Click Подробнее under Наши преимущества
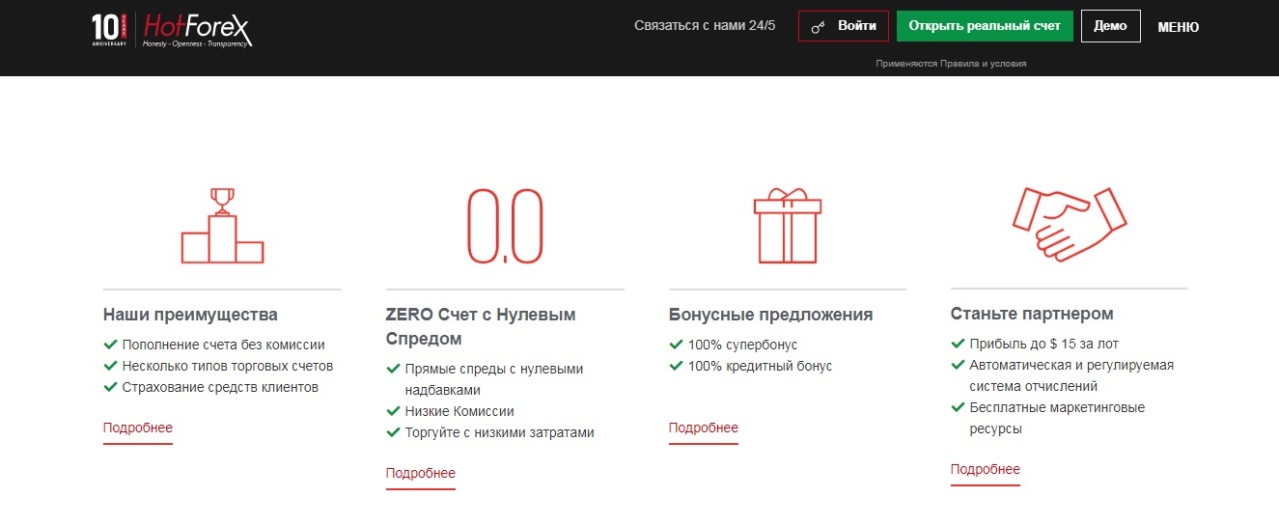The height and width of the screenshot is (525, 1279). pyautogui.click(x=138, y=428)
